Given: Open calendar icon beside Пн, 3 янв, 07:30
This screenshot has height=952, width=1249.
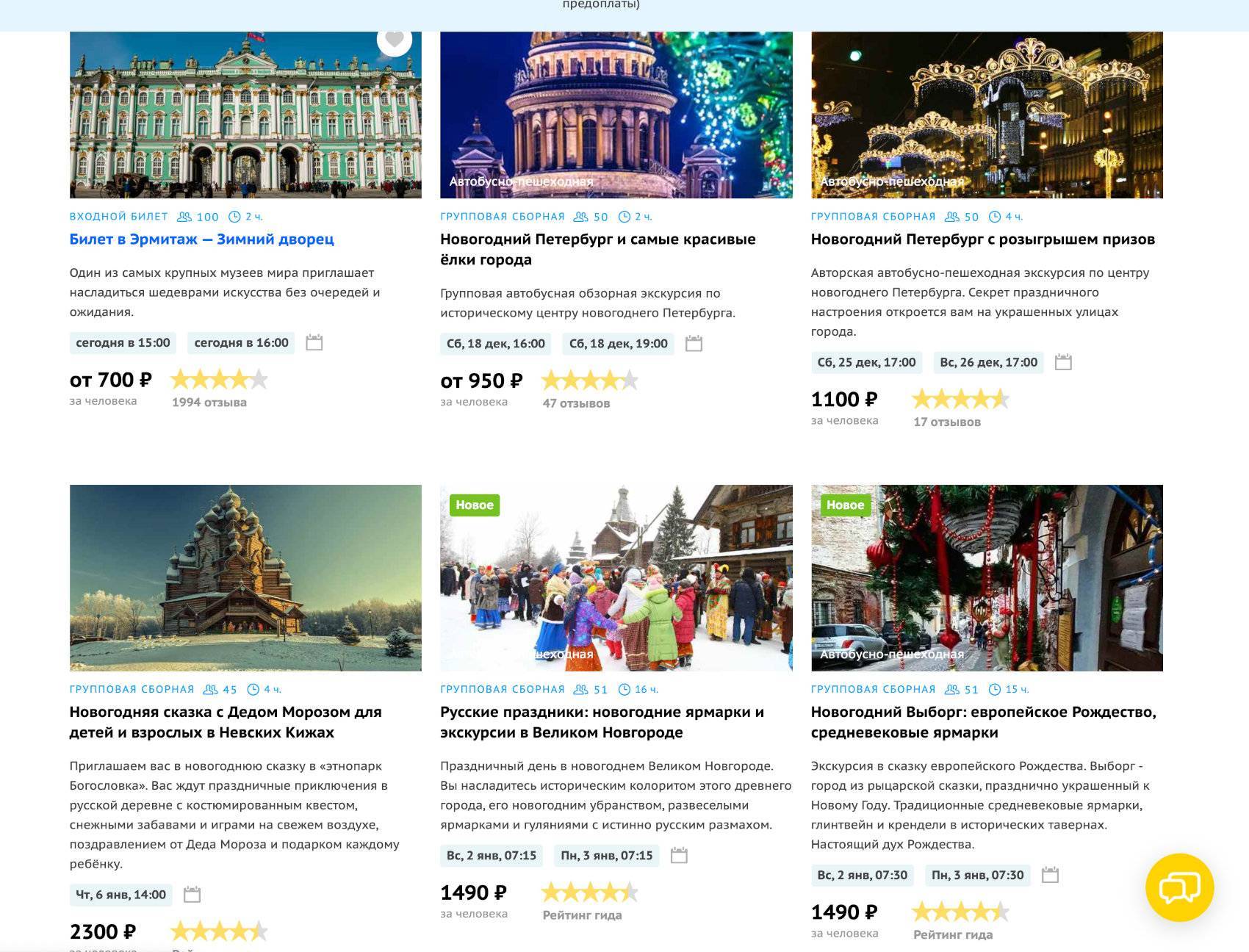Looking at the screenshot, I should click(x=1050, y=876).
